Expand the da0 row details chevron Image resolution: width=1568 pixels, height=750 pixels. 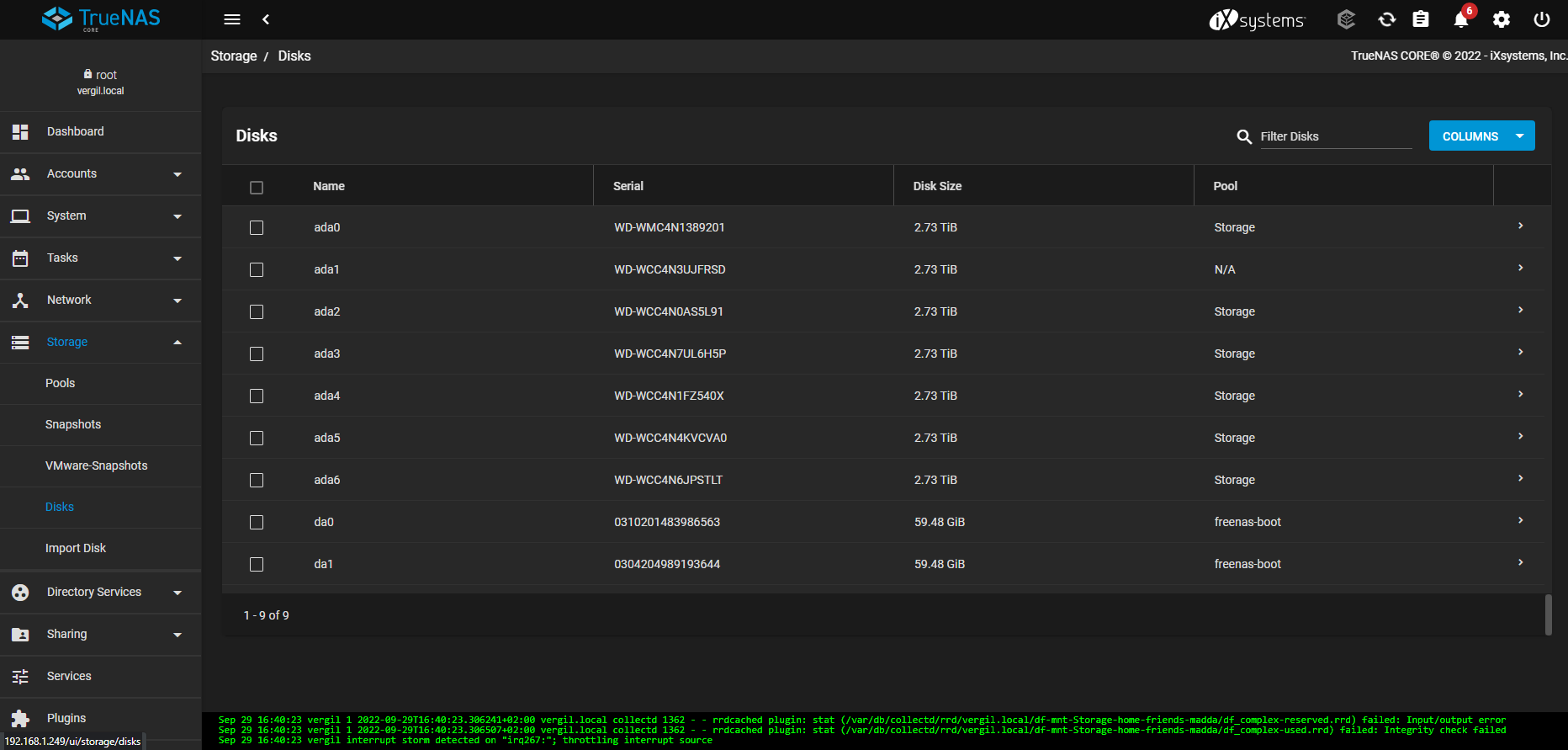(x=1521, y=520)
